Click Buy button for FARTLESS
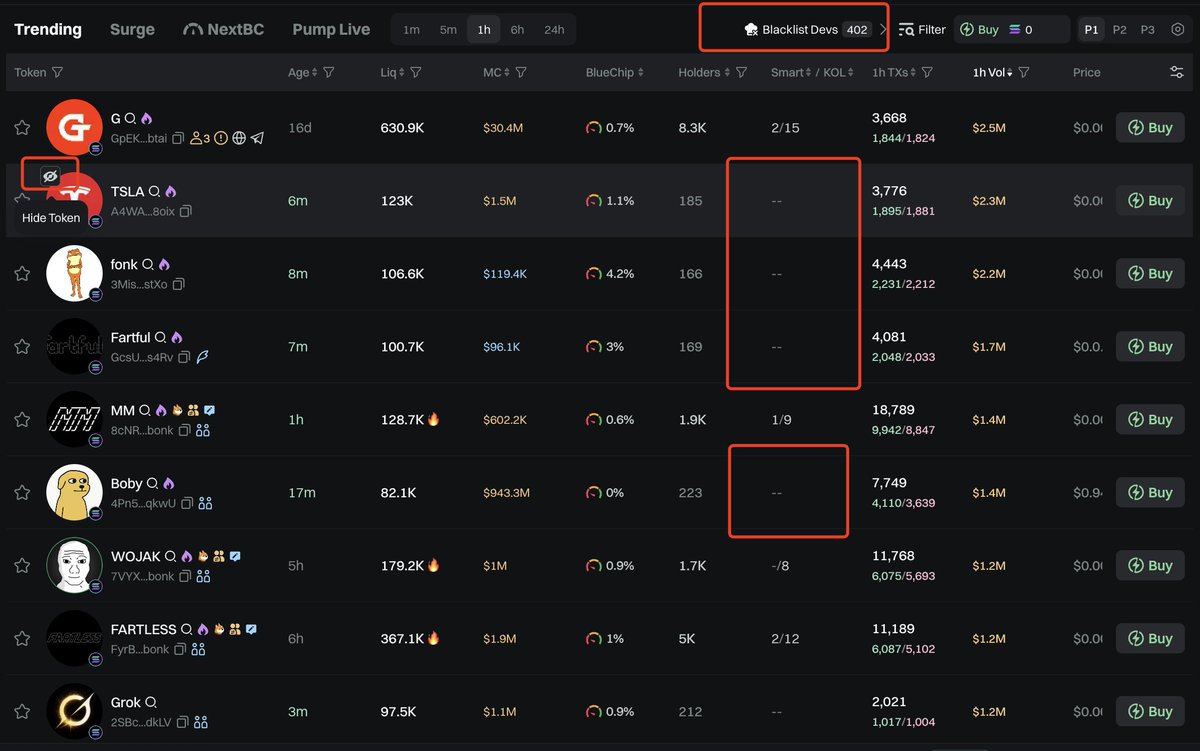 pos(1150,639)
